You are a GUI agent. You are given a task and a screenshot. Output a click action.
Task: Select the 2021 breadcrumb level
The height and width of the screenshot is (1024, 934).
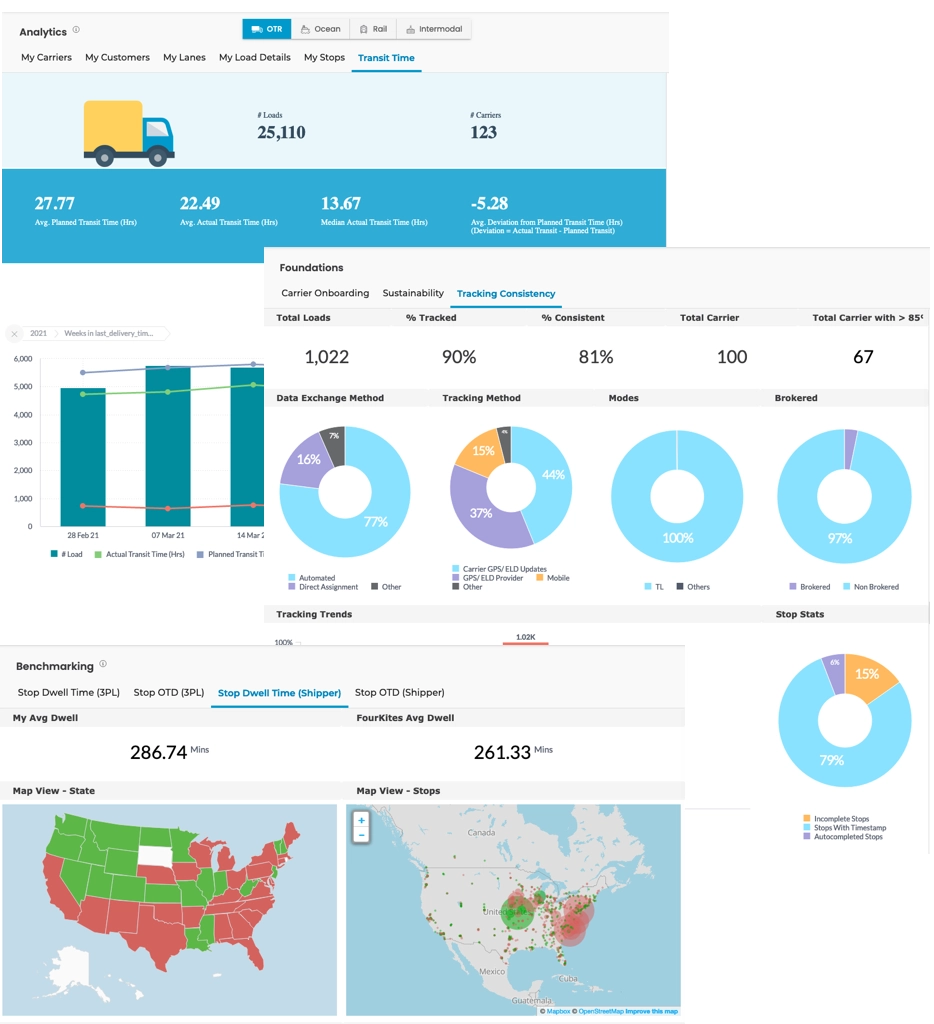coord(38,333)
